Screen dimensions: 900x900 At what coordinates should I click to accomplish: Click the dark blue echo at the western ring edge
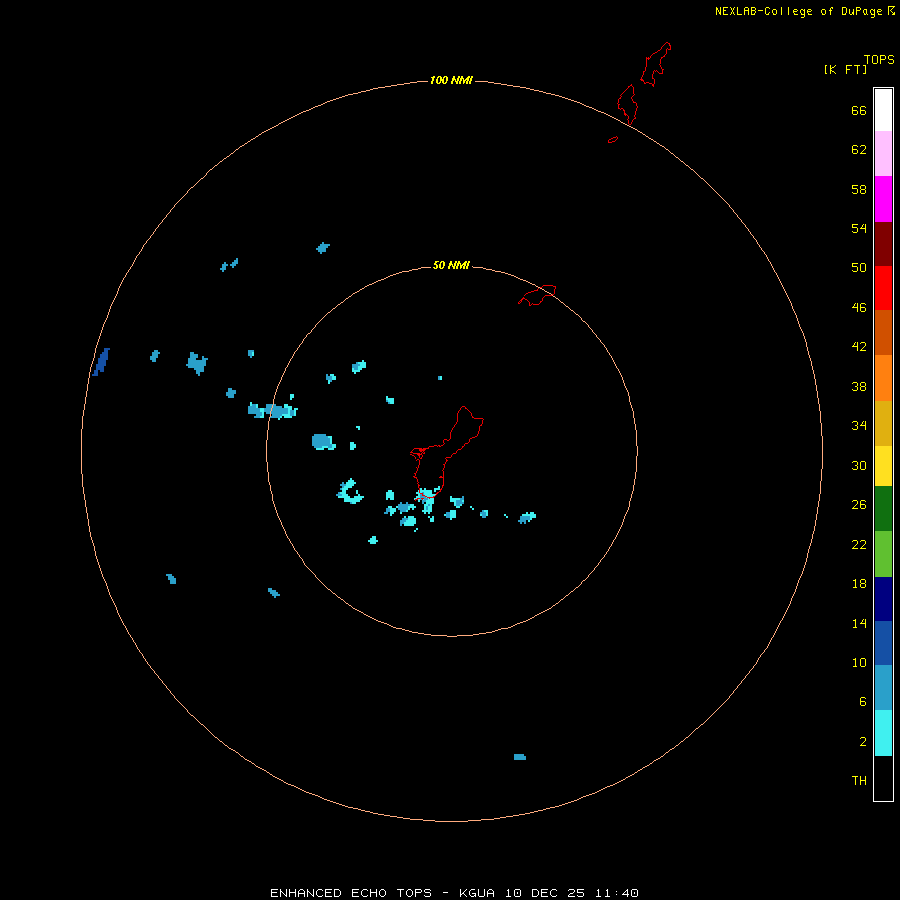[101, 362]
